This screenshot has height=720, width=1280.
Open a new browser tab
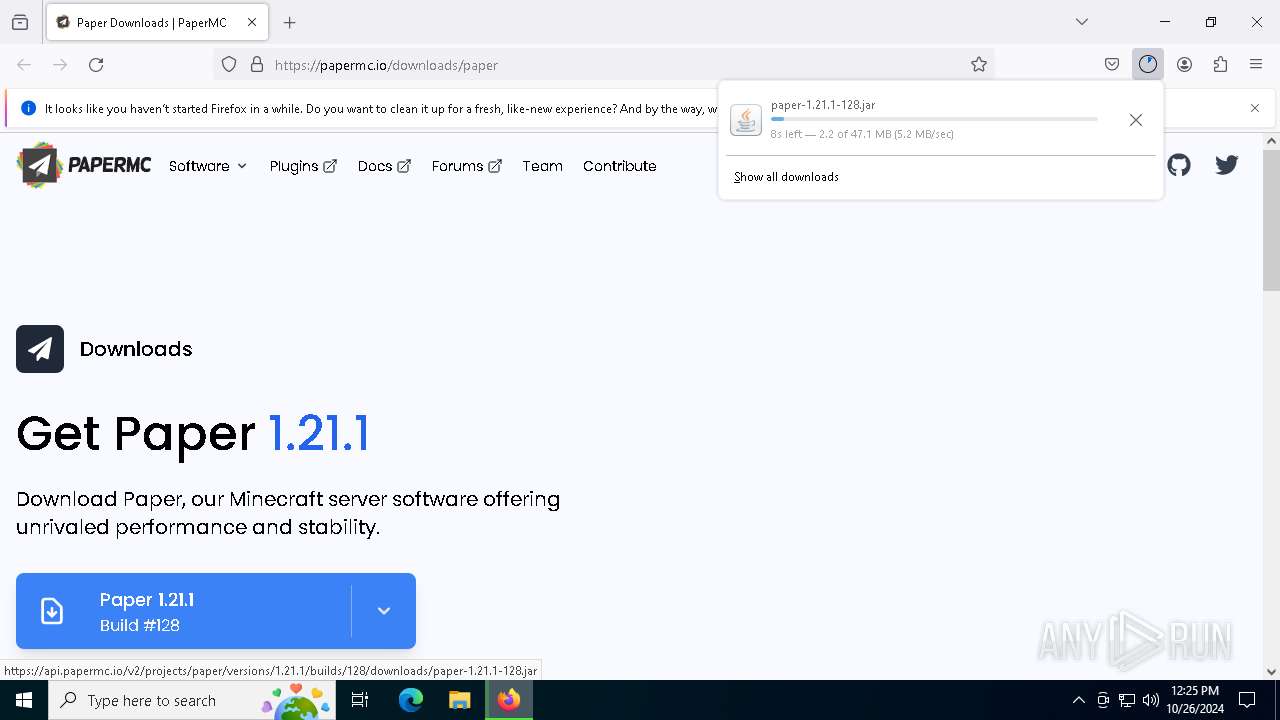click(290, 22)
